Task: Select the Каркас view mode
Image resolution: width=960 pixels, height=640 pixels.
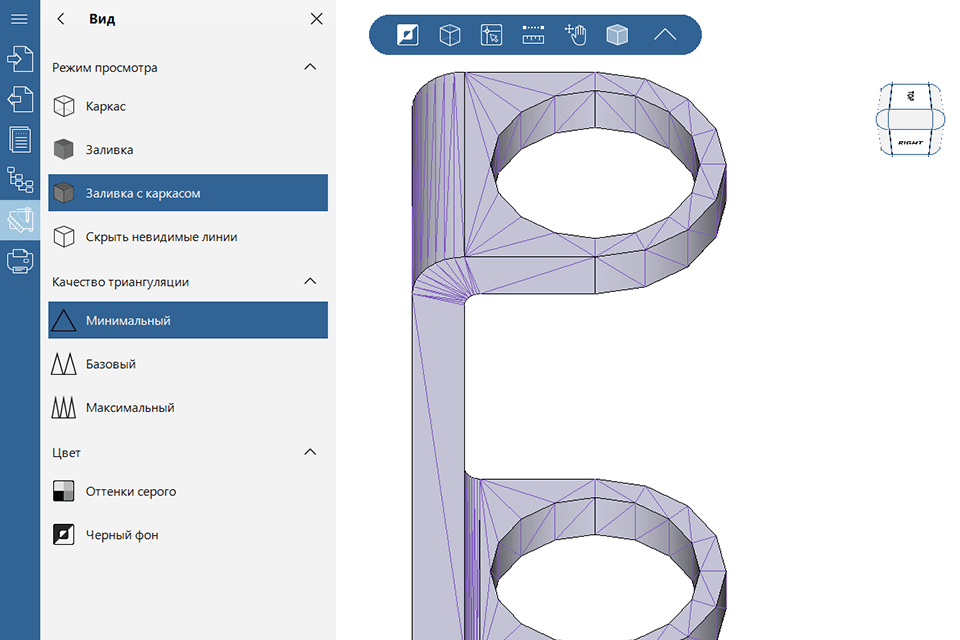Action: tap(188, 106)
